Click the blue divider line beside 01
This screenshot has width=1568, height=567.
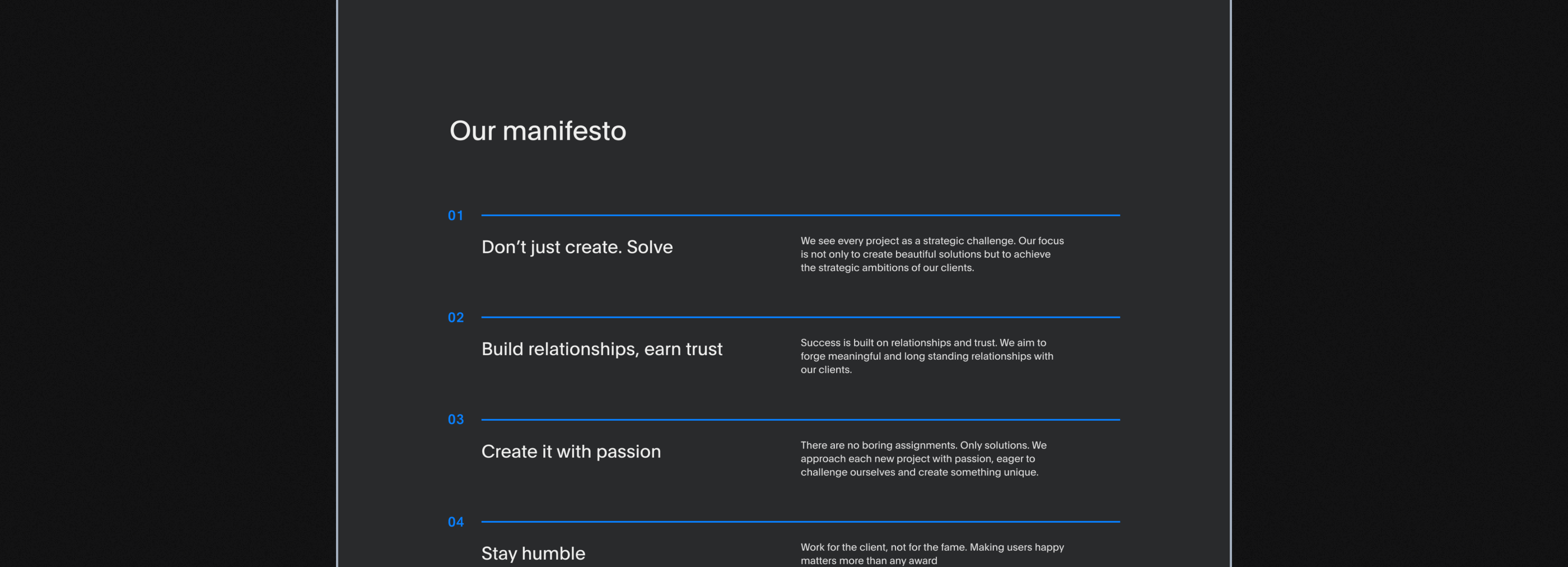click(800, 215)
